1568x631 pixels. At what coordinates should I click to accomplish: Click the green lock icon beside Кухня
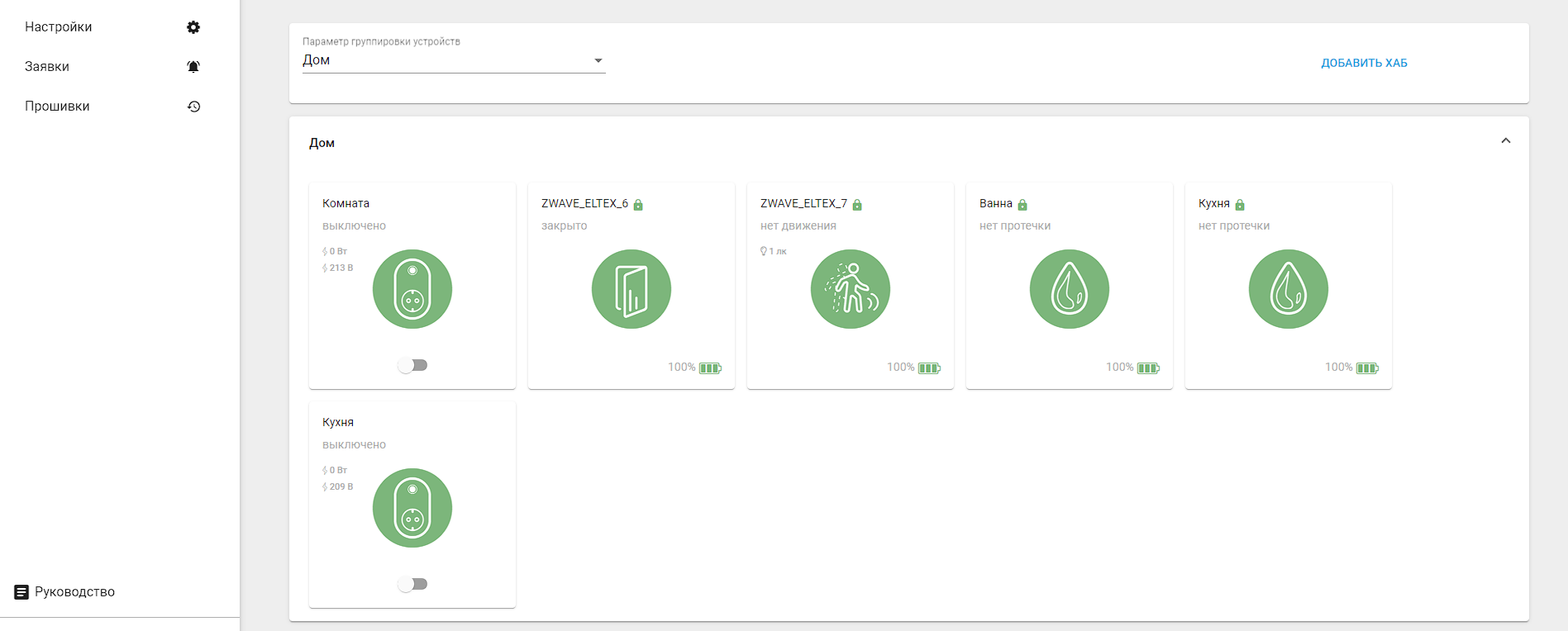click(1240, 205)
